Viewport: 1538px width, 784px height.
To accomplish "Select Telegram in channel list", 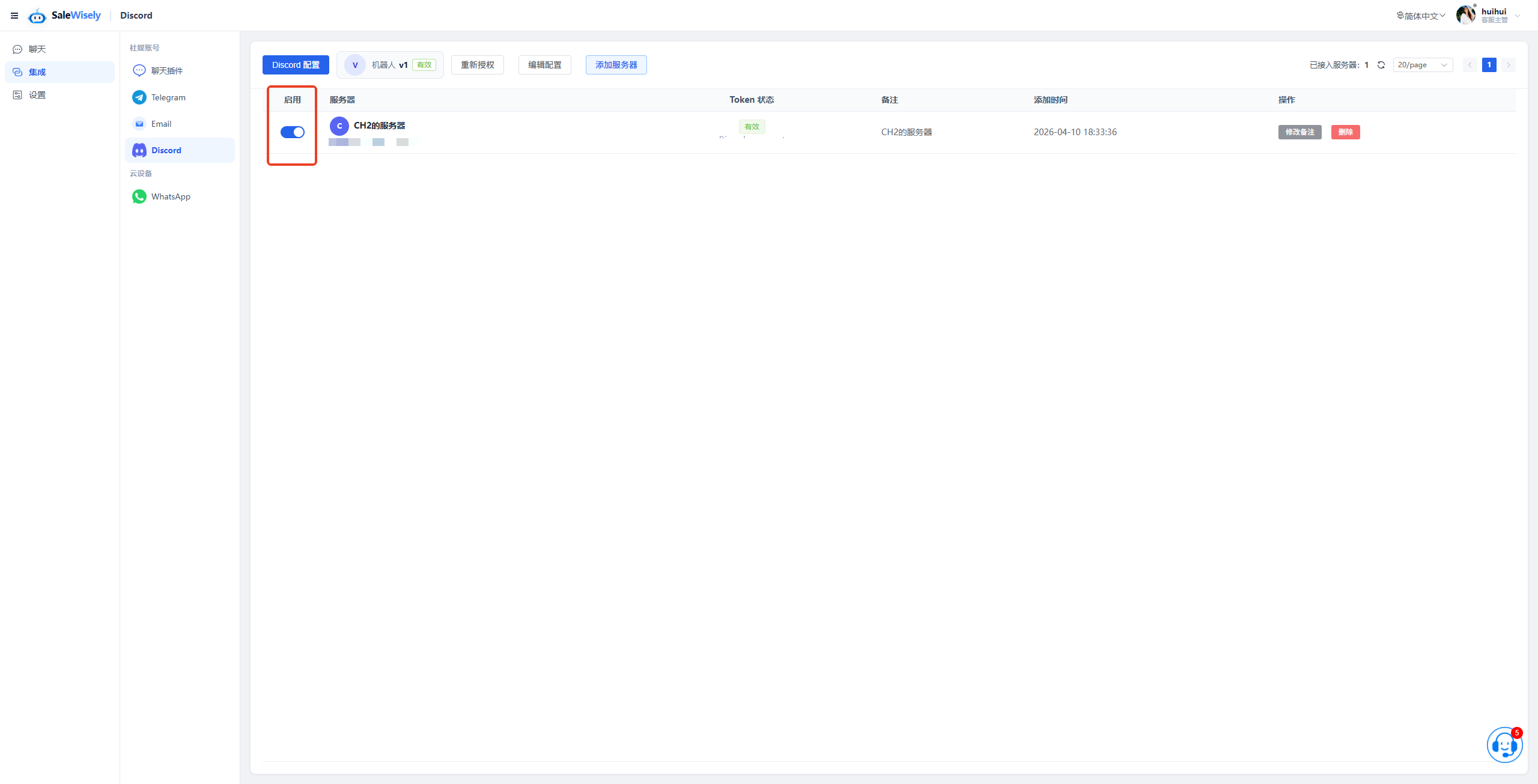I will [x=180, y=97].
